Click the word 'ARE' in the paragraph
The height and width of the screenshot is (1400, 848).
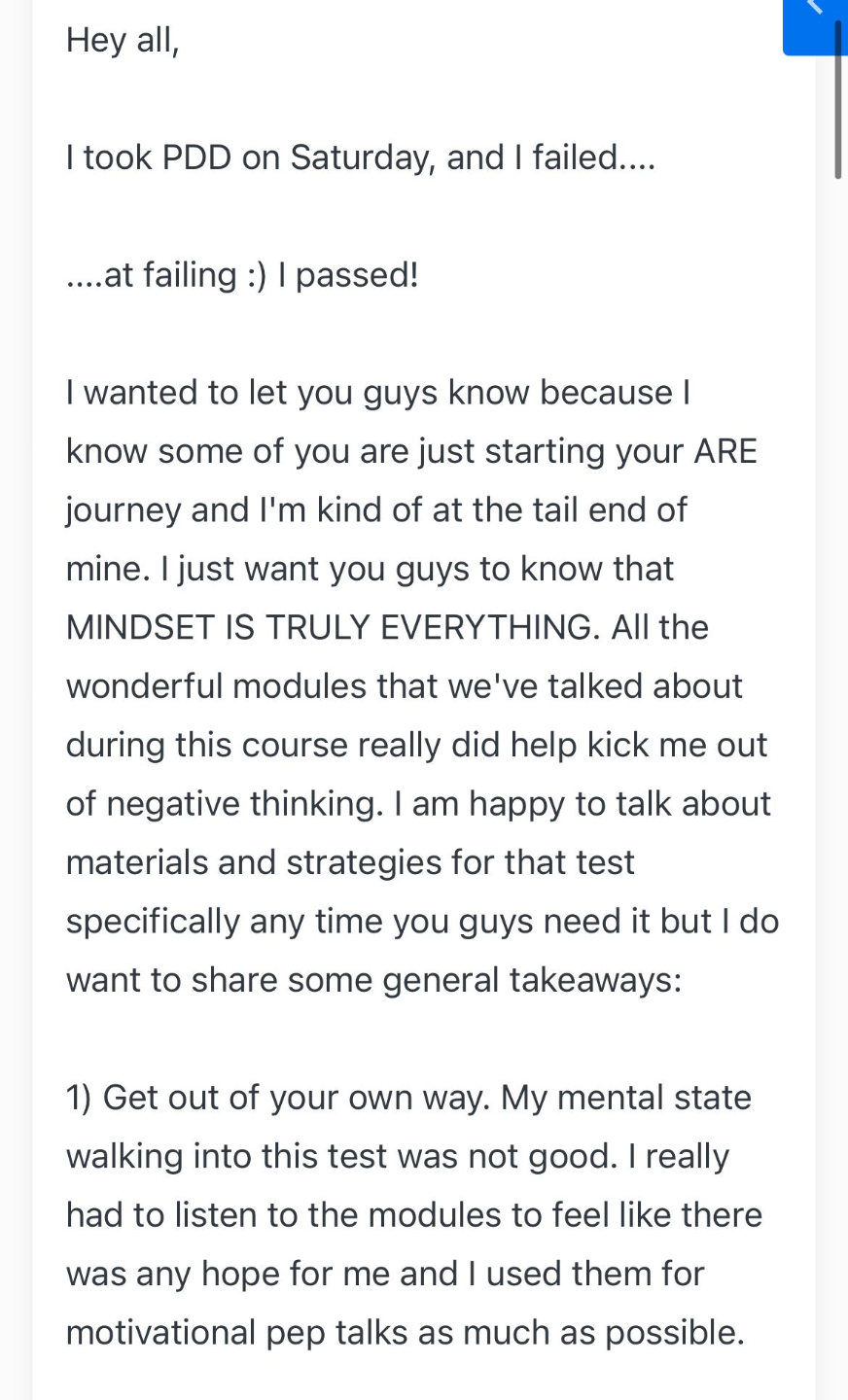click(725, 451)
